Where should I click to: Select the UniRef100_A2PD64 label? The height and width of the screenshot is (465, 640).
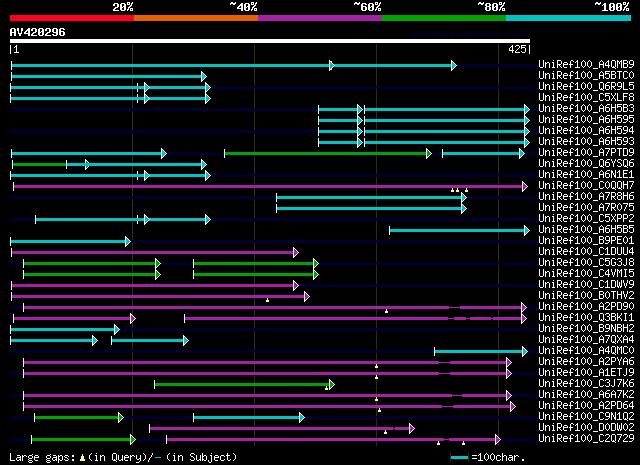[586, 406]
